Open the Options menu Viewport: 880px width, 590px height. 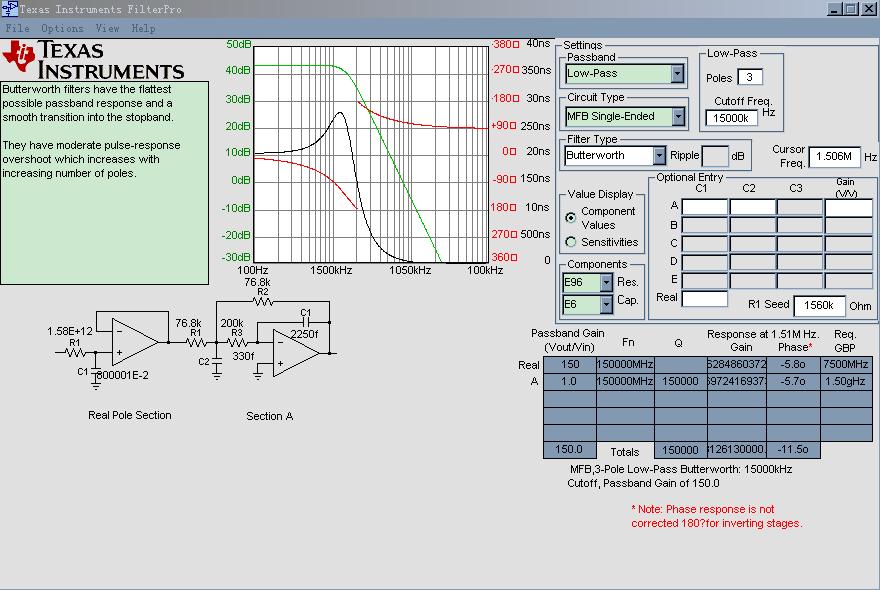pyautogui.click(x=62, y=28)
